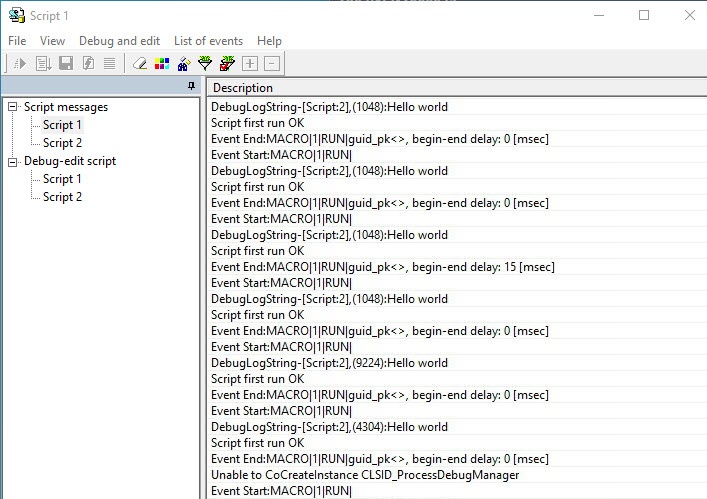Collapse the Debug-edit script tree node

[x=13, y=161]
